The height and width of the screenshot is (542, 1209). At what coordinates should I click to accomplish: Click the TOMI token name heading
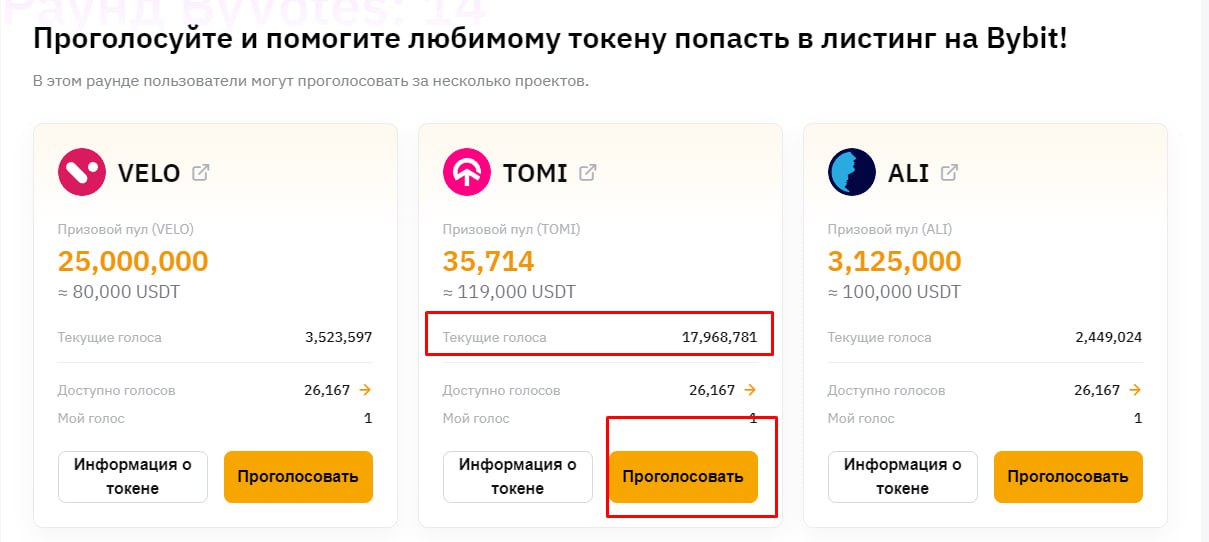[x=534, y=173]
